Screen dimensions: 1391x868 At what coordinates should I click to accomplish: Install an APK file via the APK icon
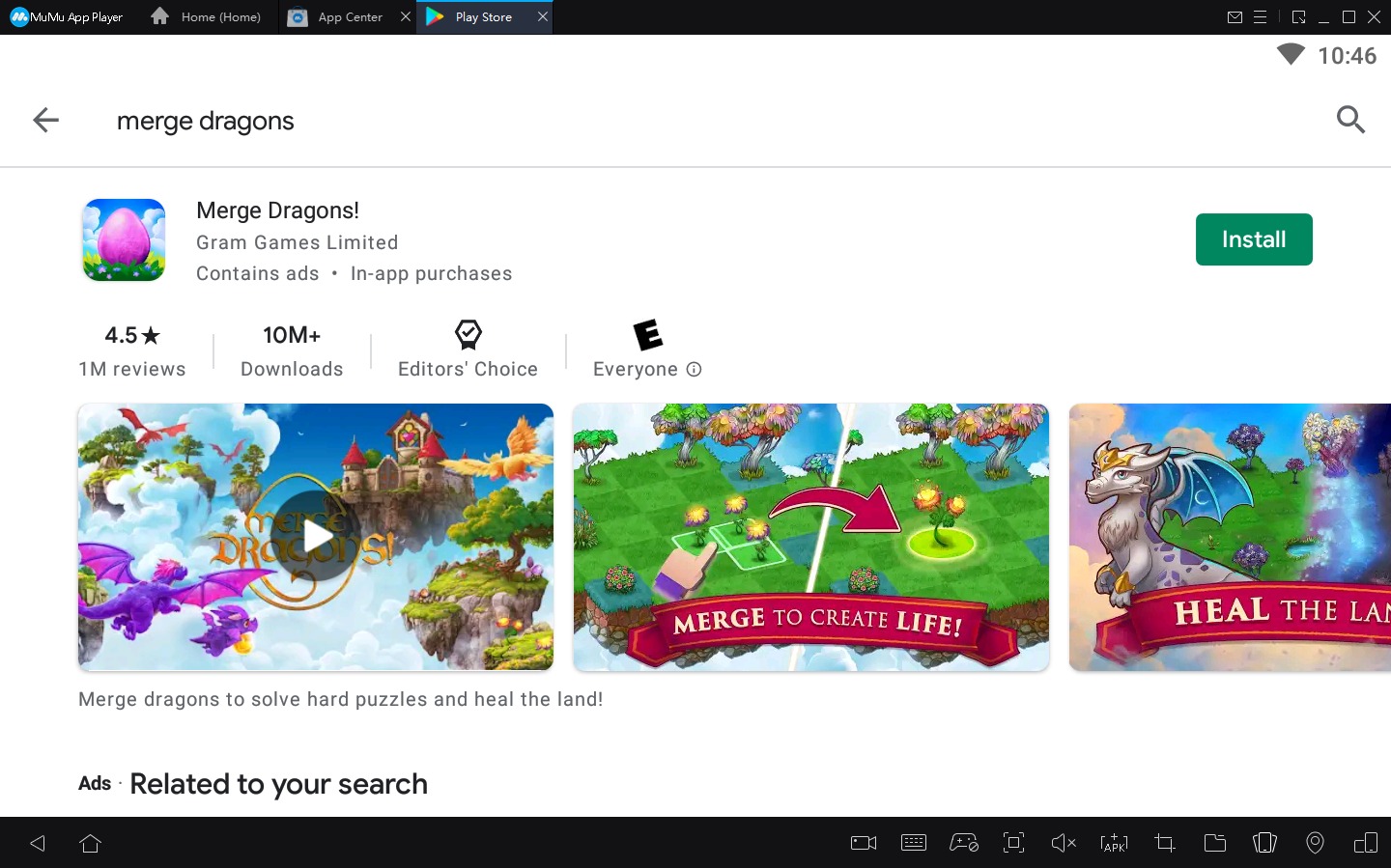point(1114,843)
